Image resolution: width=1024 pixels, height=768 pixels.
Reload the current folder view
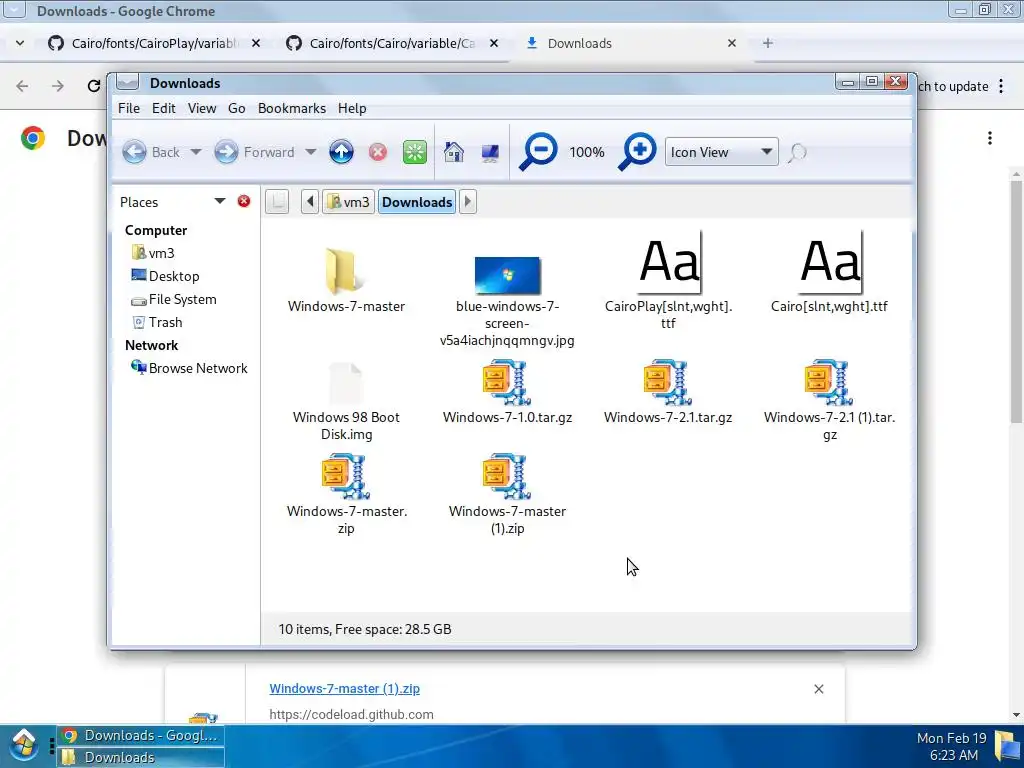point(415,152)
